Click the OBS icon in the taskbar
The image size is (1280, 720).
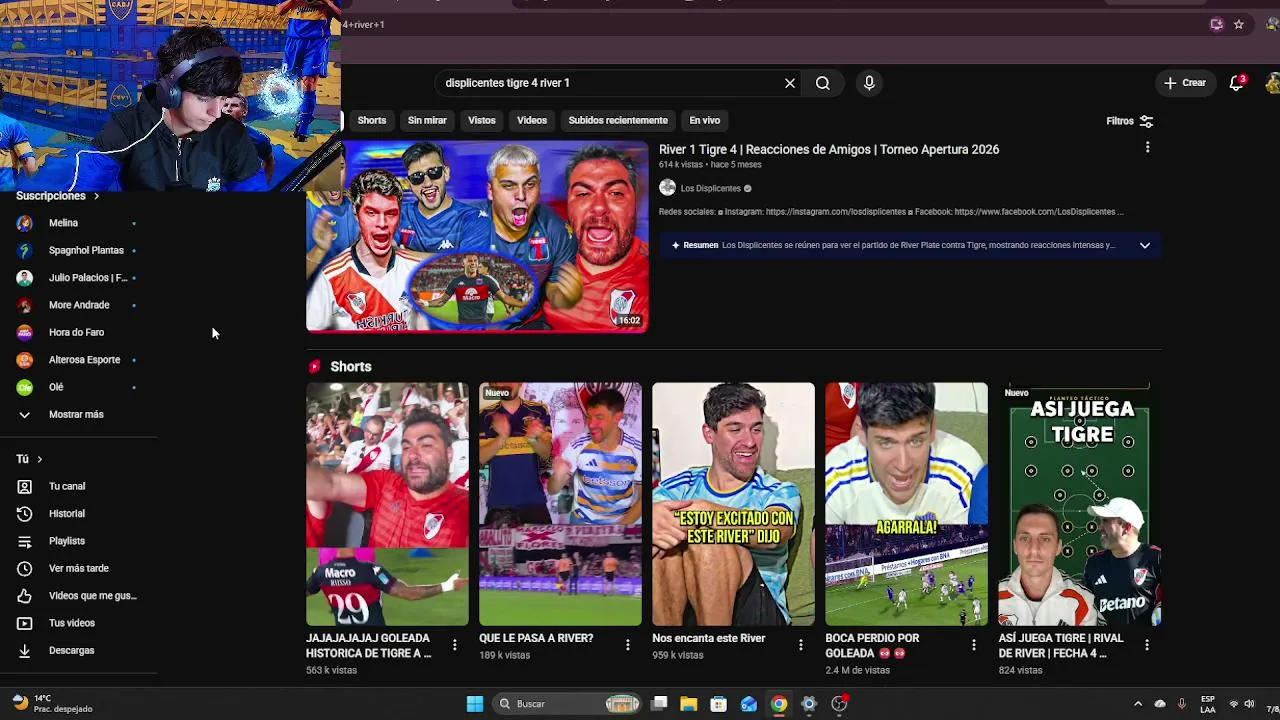pyautogui.click(x=839, y=704)
